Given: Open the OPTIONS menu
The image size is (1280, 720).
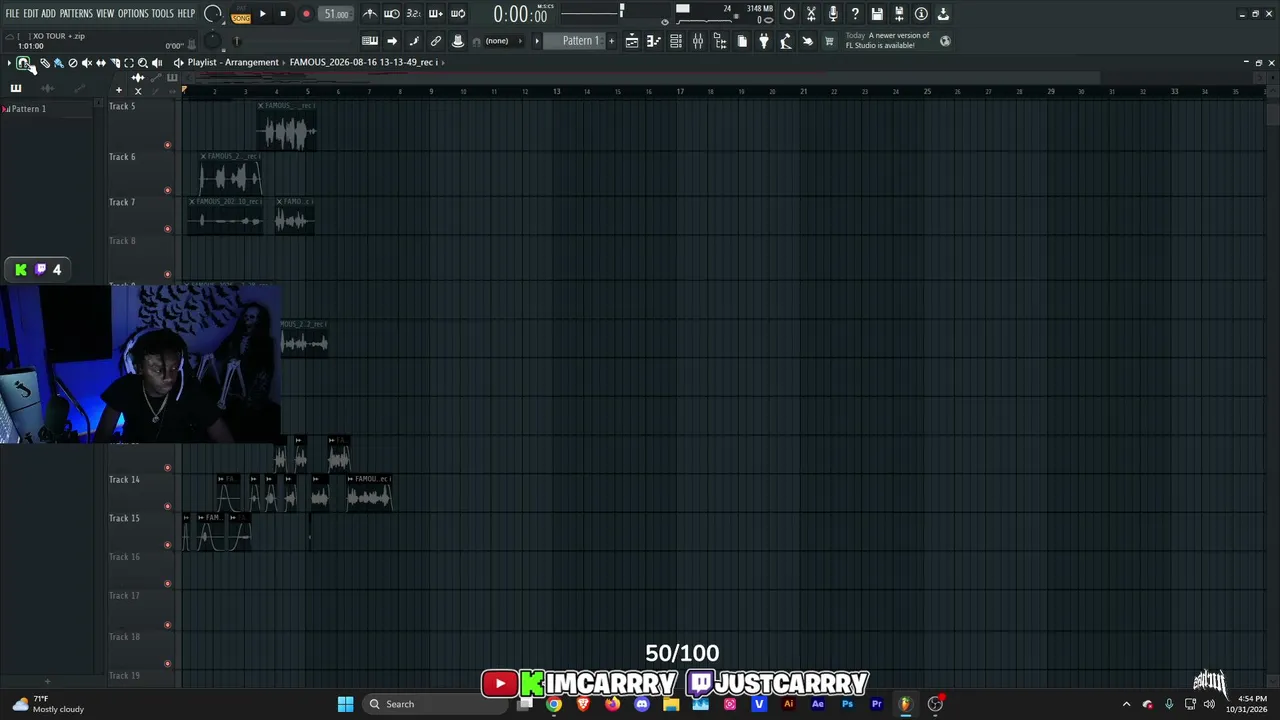Looking at the screenshot, I should [133, 14].
